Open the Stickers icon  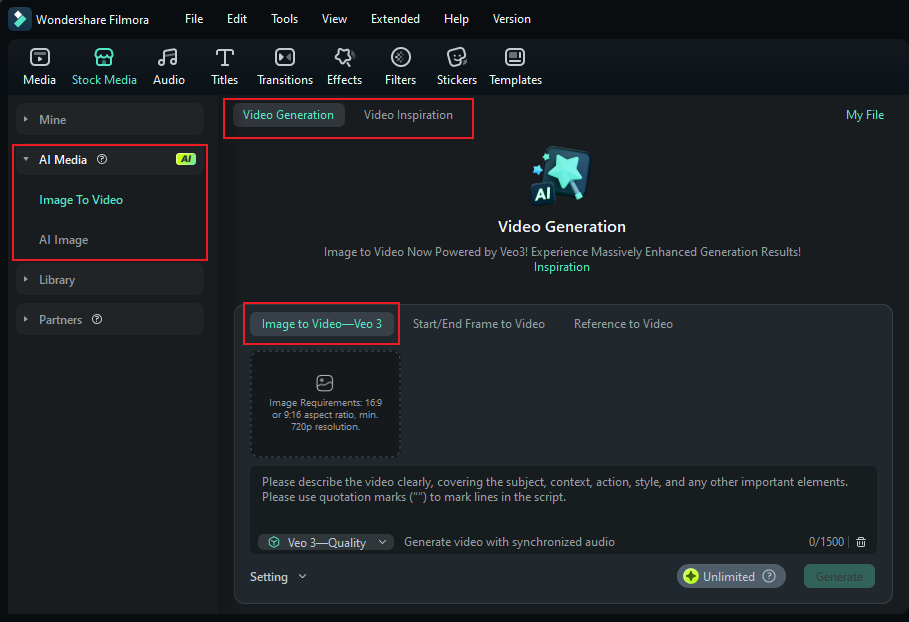coord(457,57)
